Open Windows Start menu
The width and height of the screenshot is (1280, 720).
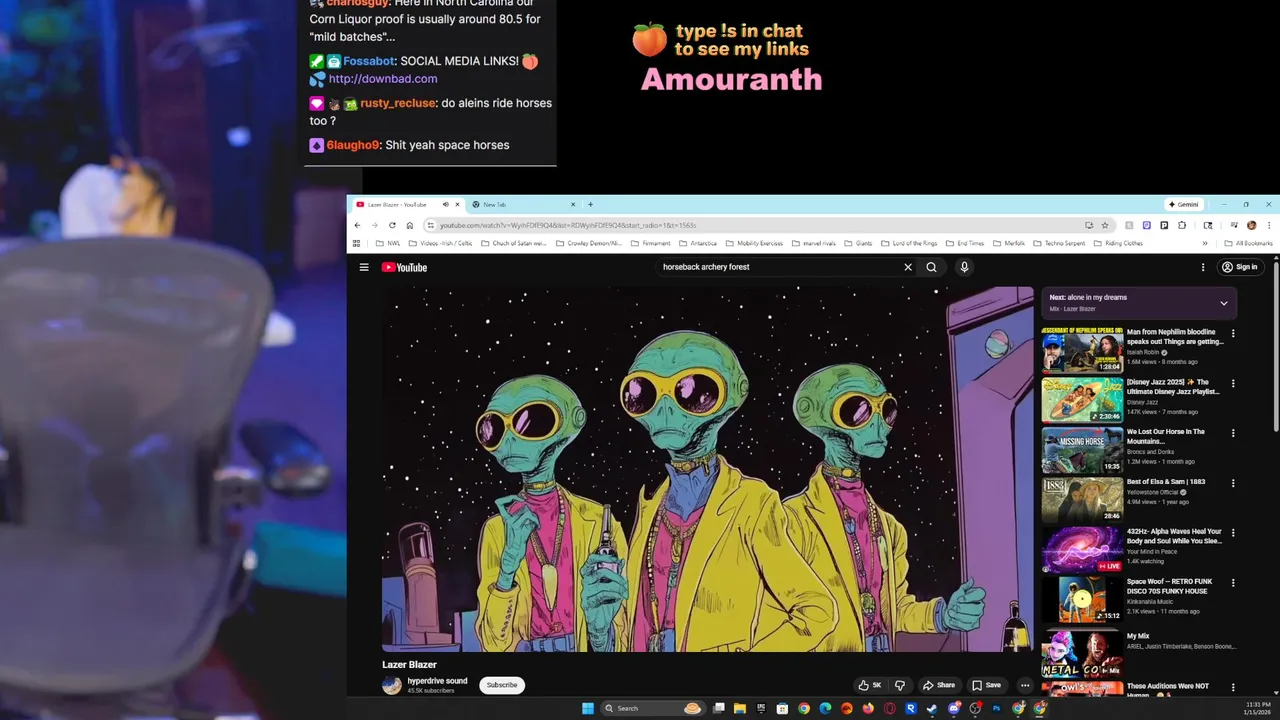click(587, 709)
